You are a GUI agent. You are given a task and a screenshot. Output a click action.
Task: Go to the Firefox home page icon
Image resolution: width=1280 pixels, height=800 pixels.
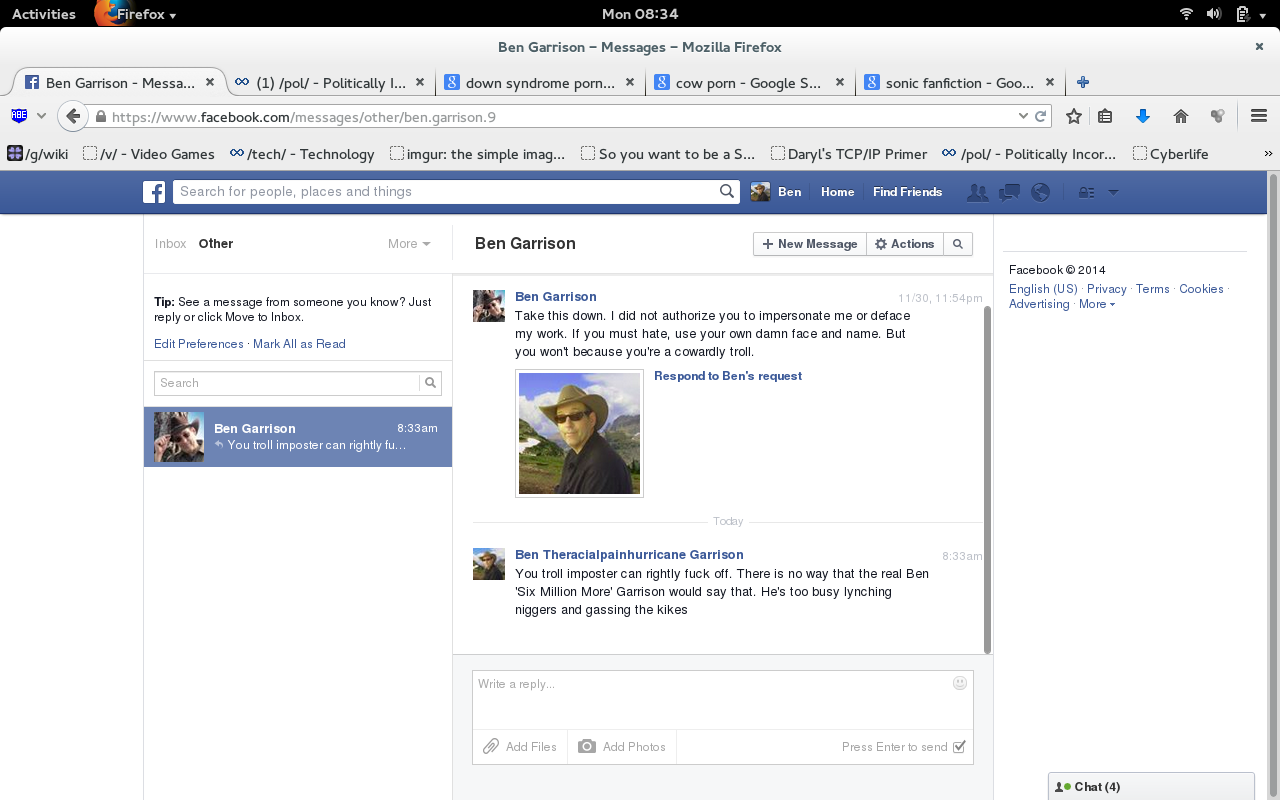tap(1180, 117)
